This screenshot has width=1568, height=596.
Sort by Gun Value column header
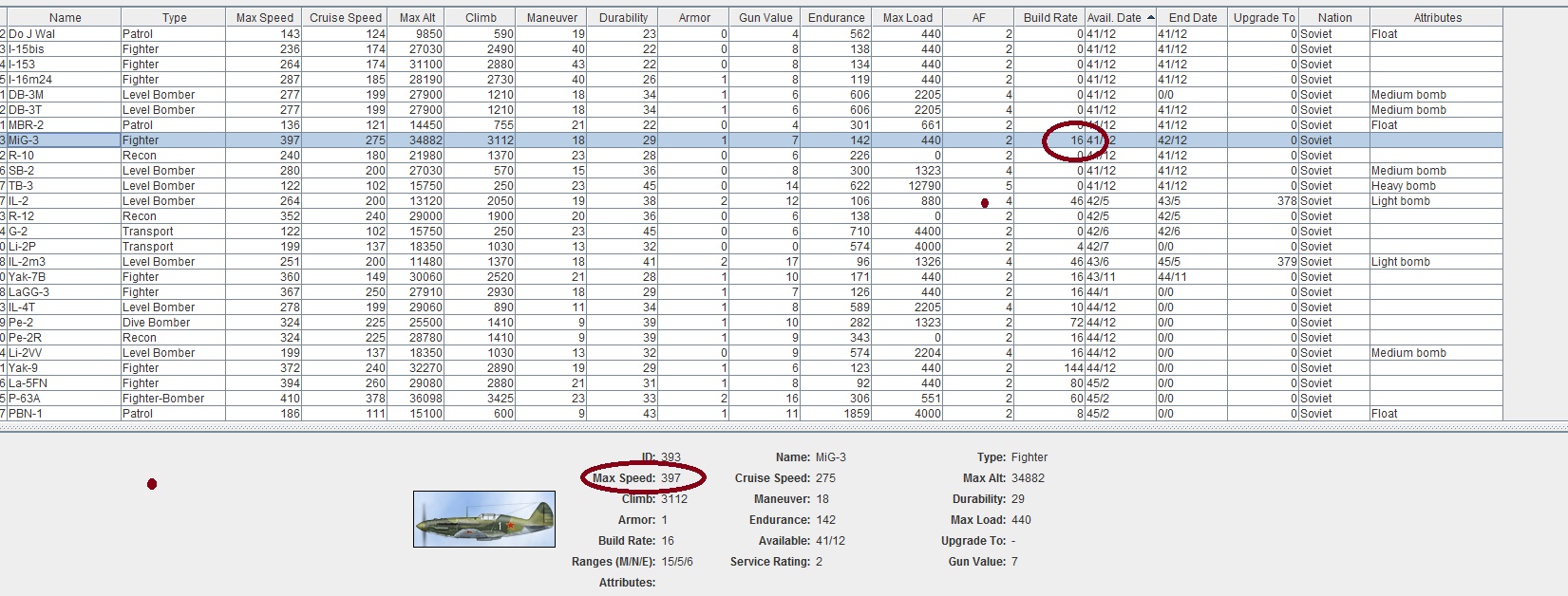pyautogui.click(x=765, y=17)
